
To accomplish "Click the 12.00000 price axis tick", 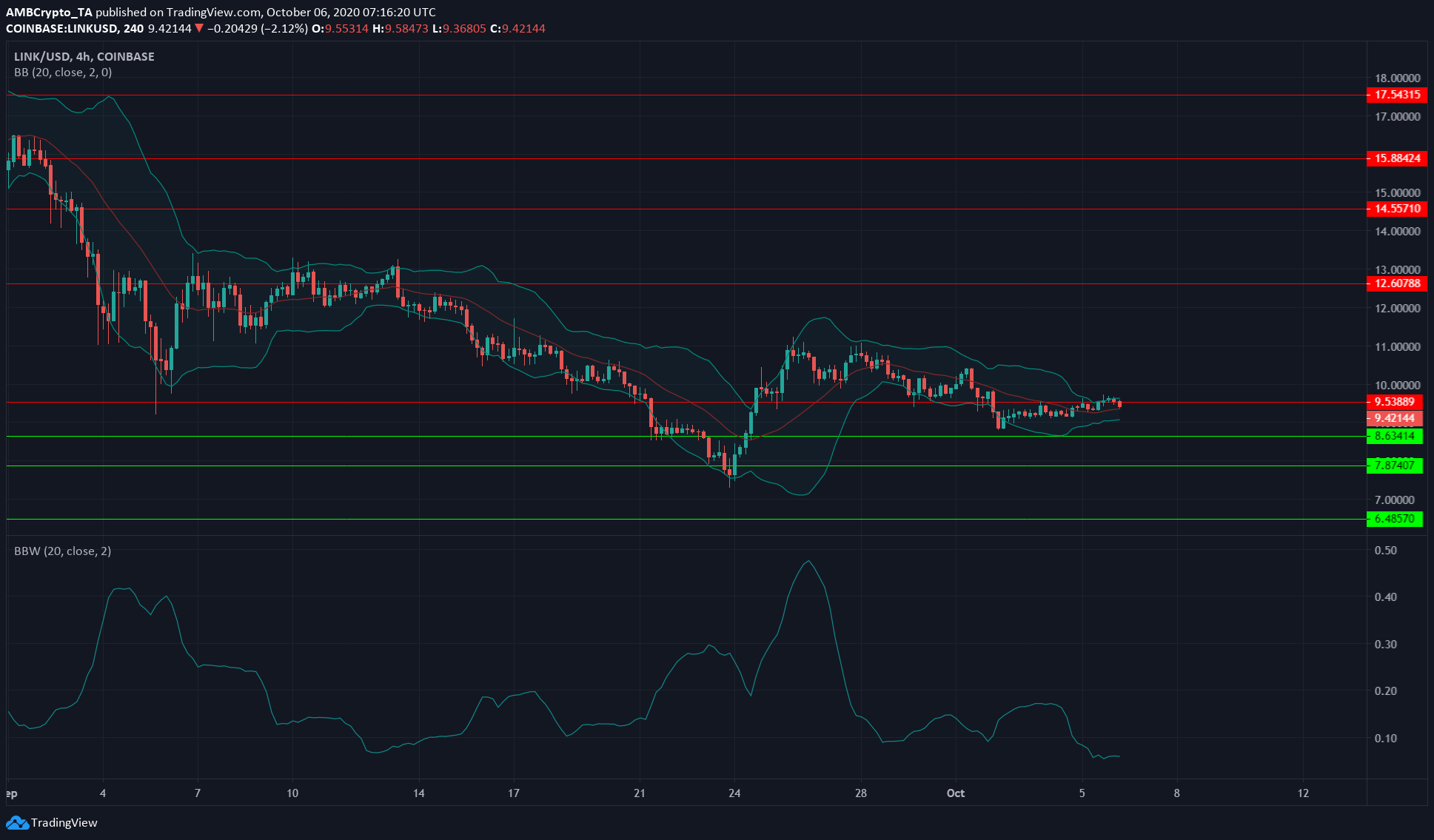I will click(x=1397, y=308).
